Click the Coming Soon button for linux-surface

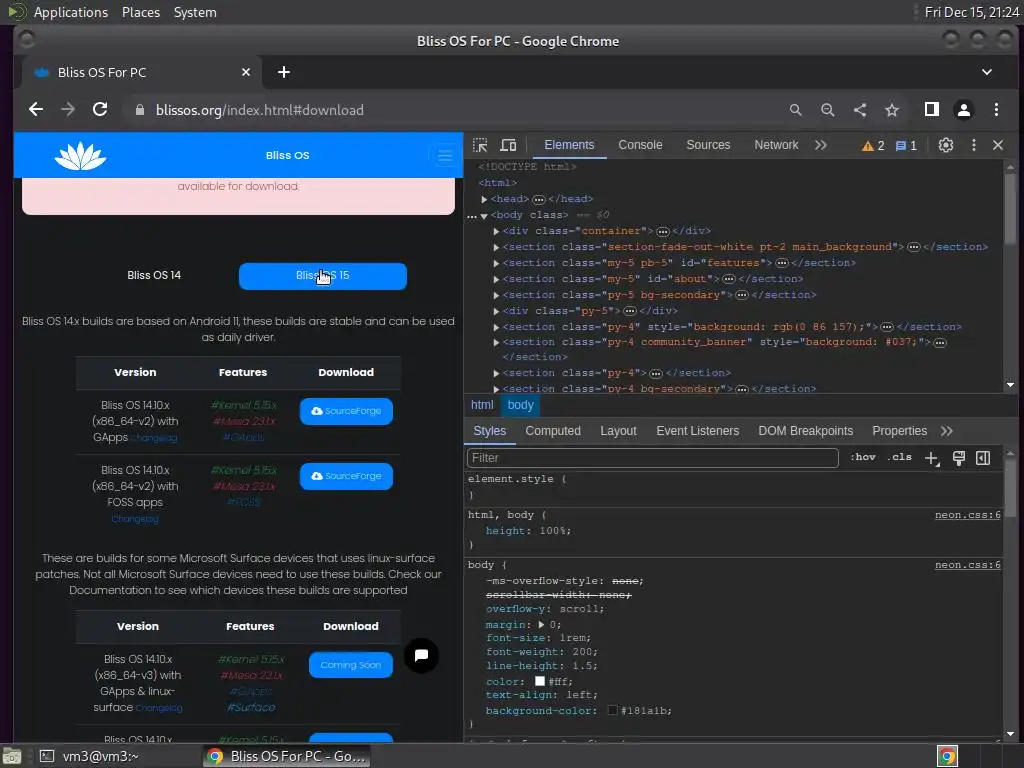coord(351,665)
